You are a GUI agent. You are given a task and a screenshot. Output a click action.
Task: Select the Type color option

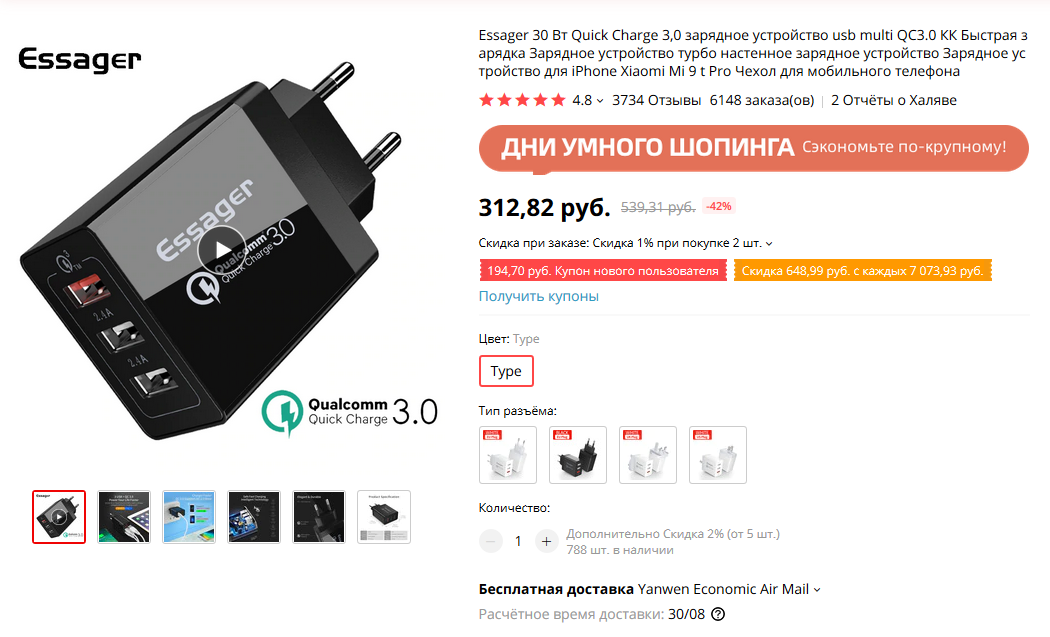pos(506,371)
